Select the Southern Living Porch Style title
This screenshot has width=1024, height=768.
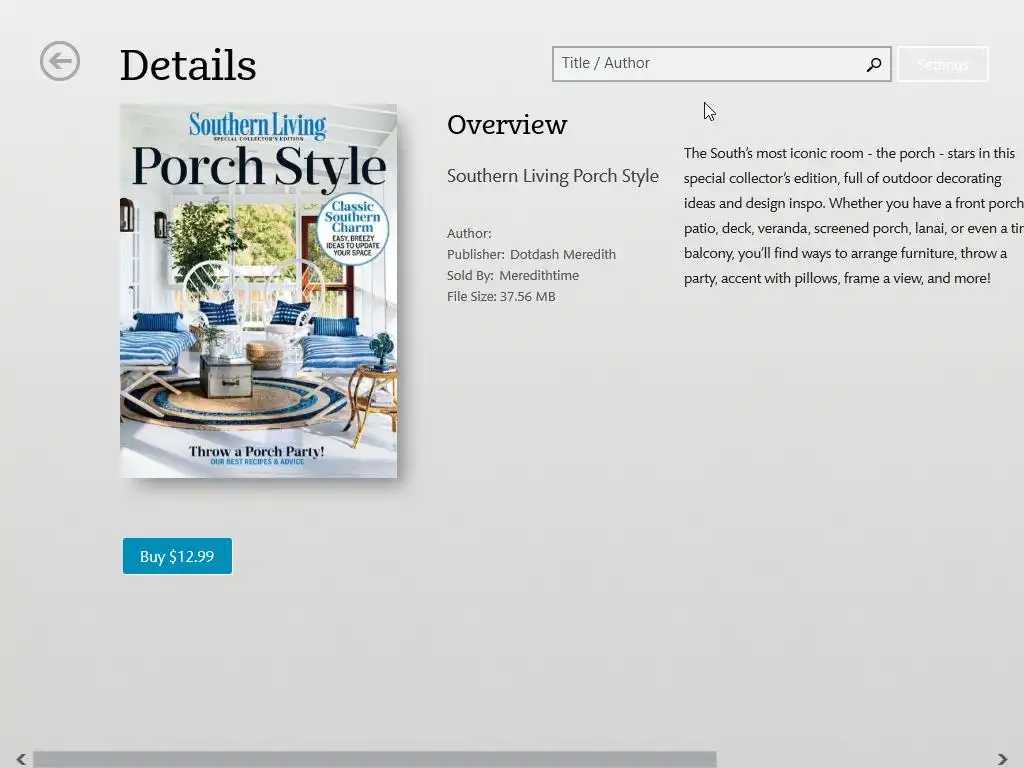(x=552, y=176)
